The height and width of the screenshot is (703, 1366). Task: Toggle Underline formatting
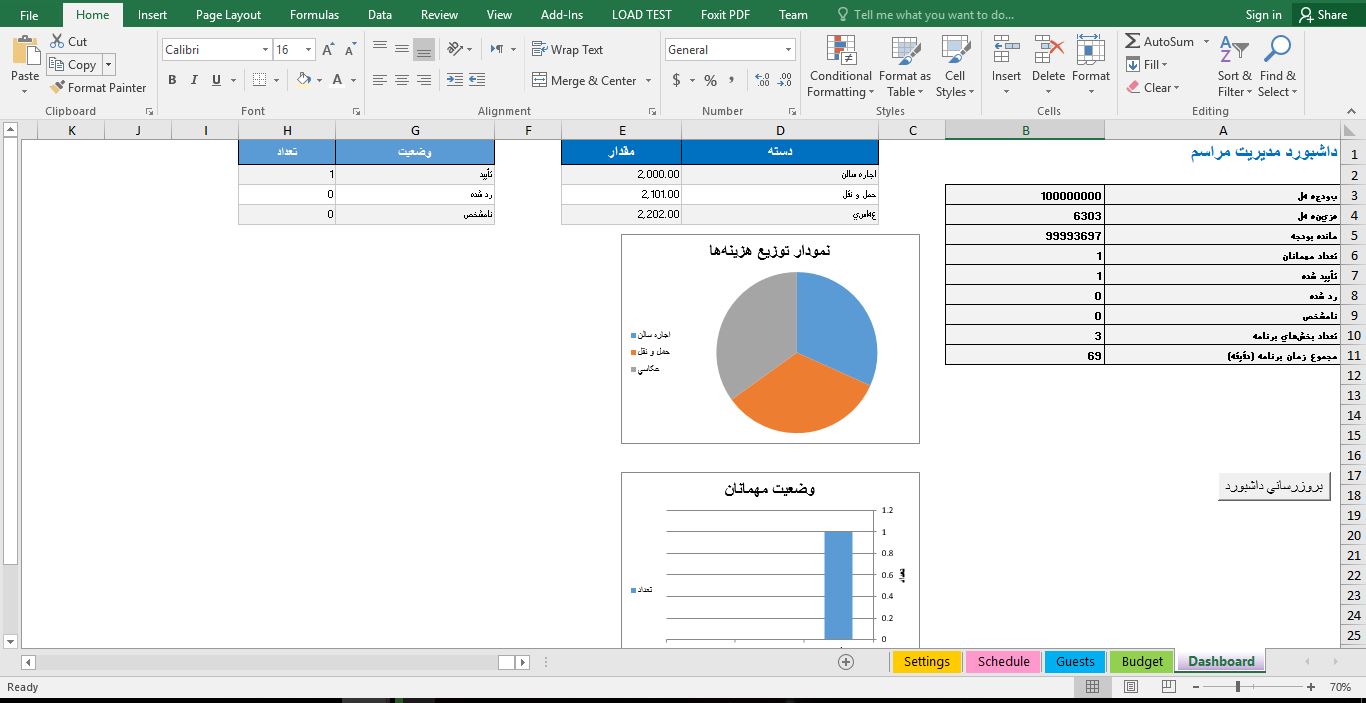(216, 80)
